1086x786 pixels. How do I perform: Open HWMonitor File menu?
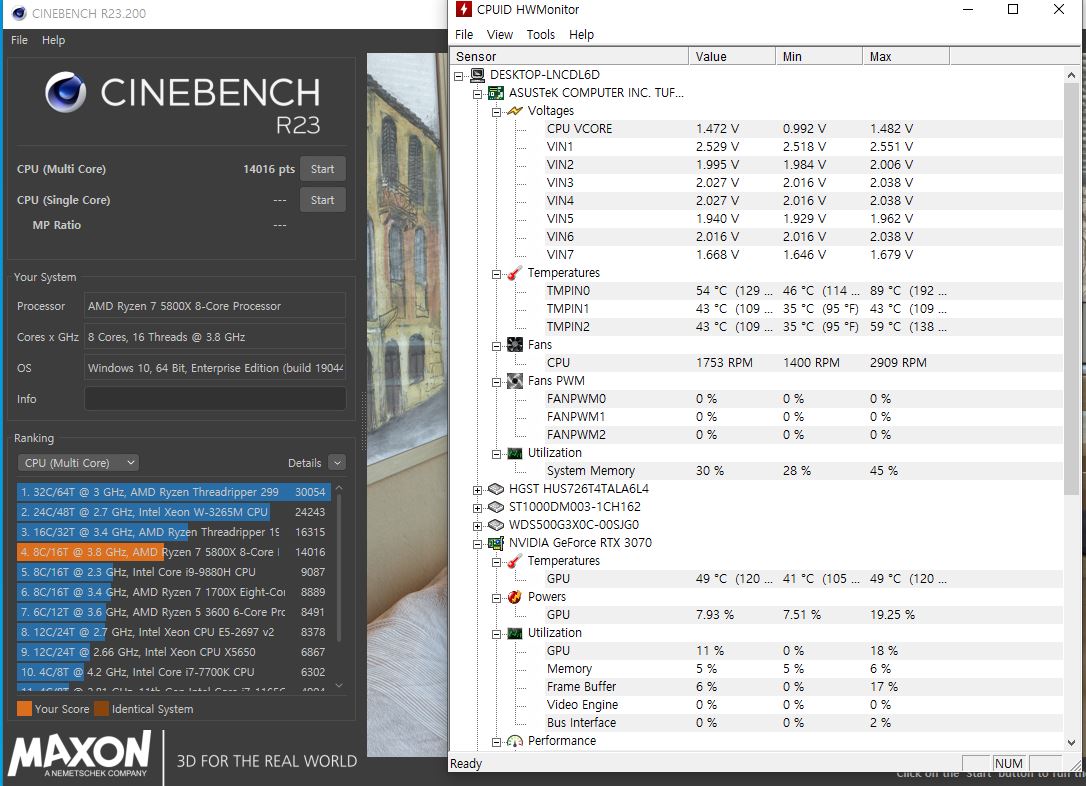(x=464, y=35)
